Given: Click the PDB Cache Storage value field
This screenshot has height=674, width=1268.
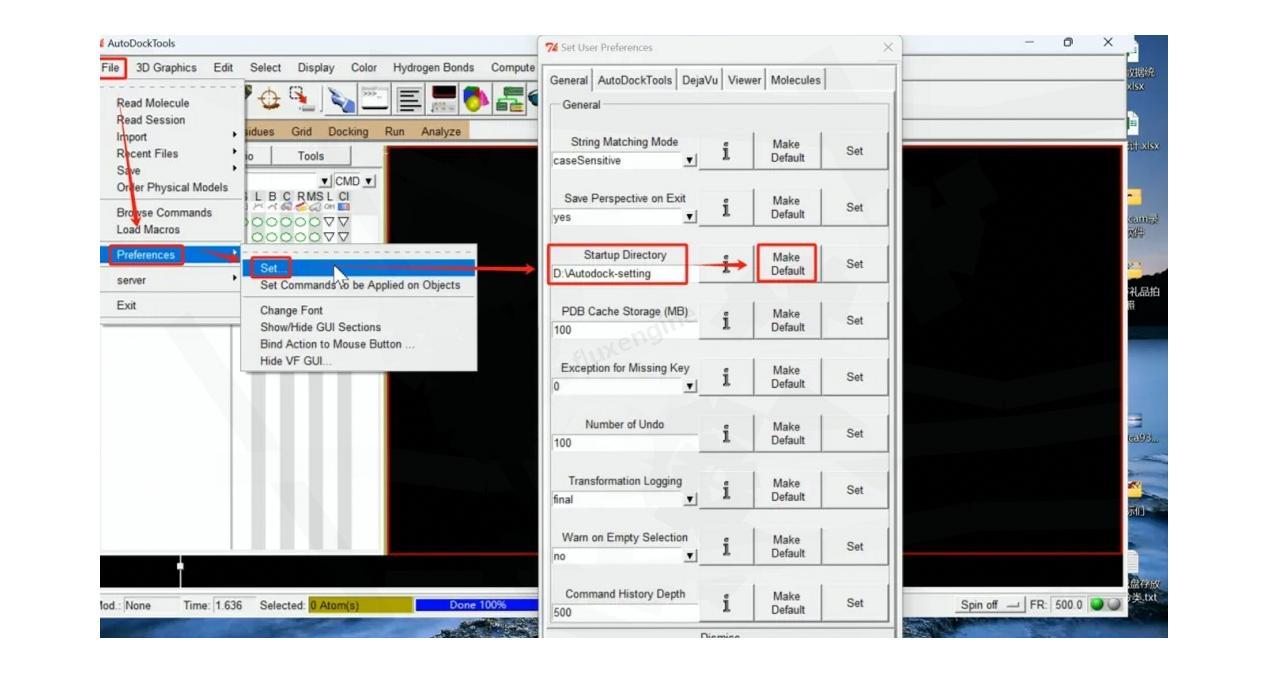Looking at the screenshot, I should [624, 330].
